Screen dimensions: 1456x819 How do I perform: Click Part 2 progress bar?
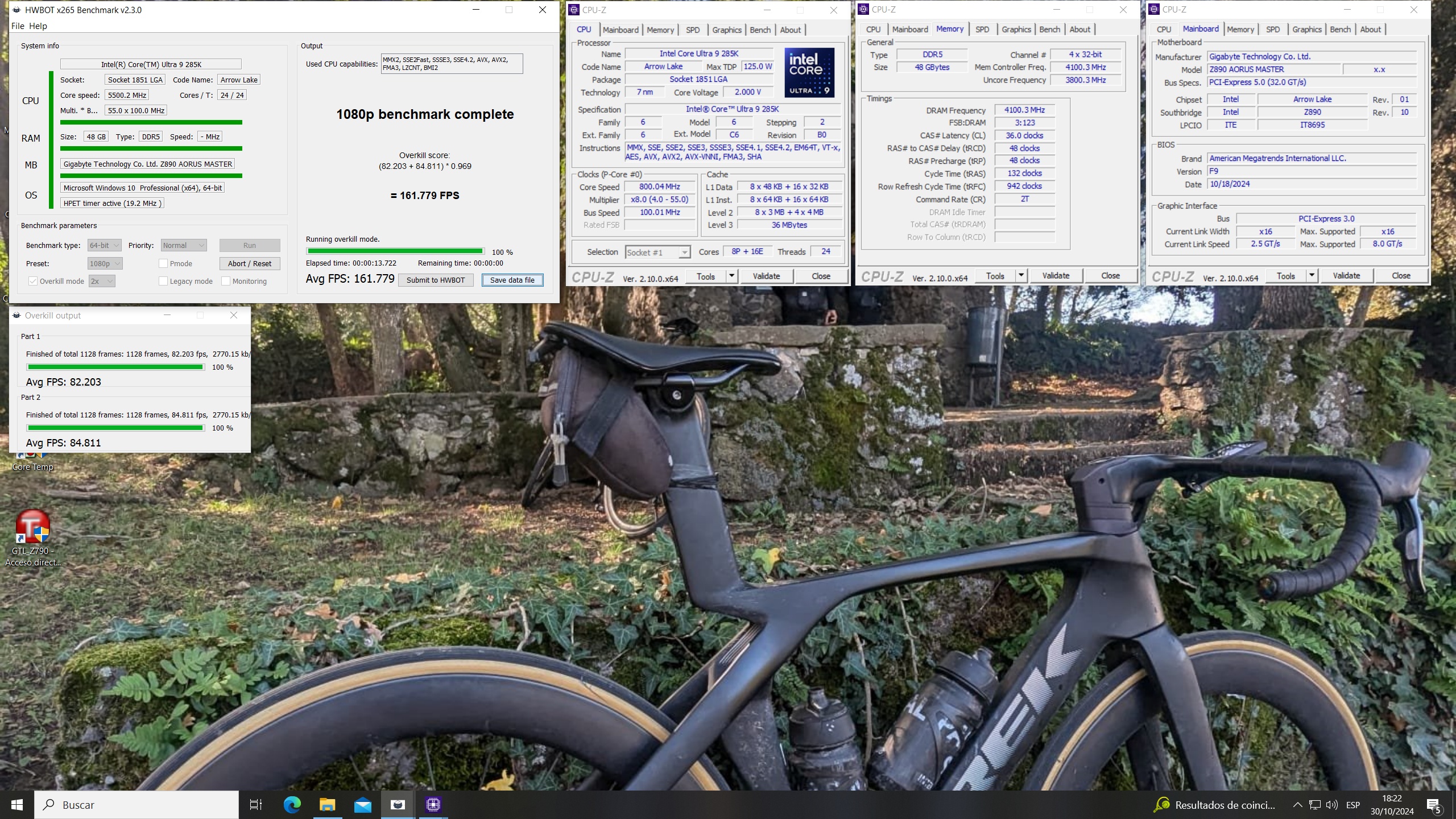pos(115,428)
